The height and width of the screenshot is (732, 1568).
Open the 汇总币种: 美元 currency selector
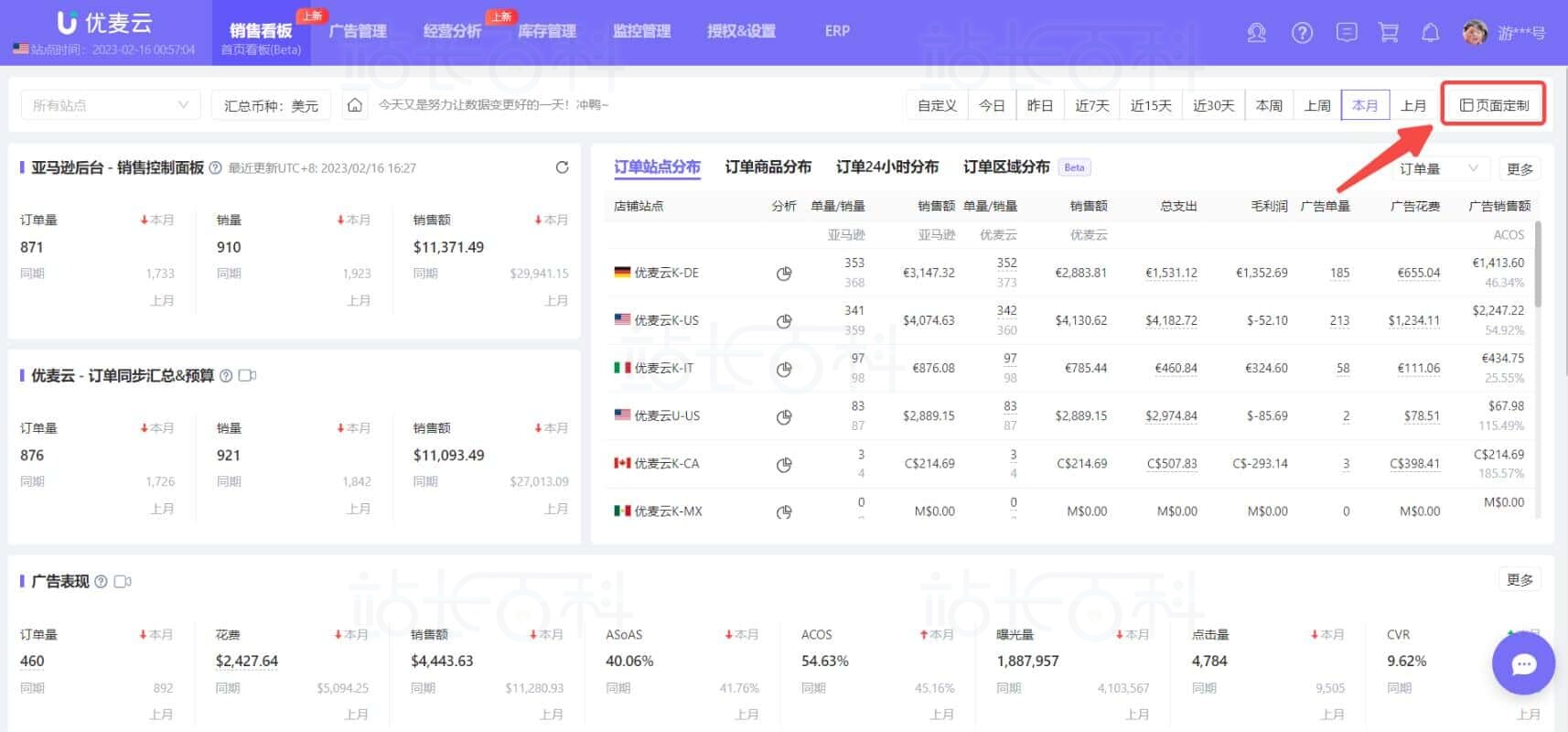(x=271, y=105)
